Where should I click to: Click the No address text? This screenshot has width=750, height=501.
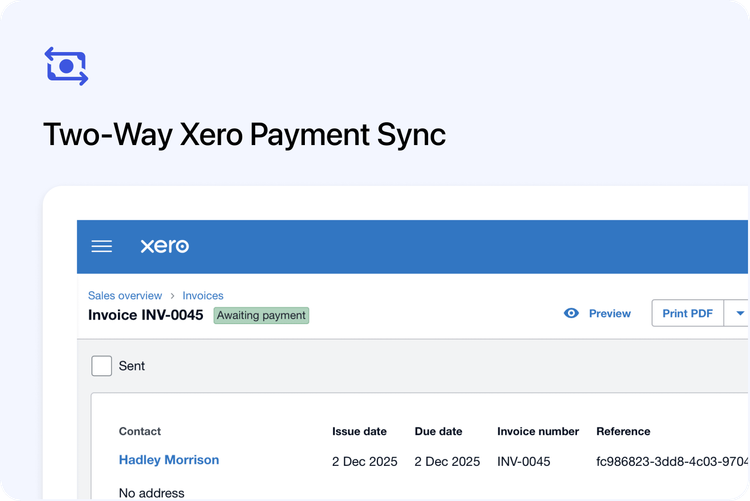pos(151,493)
